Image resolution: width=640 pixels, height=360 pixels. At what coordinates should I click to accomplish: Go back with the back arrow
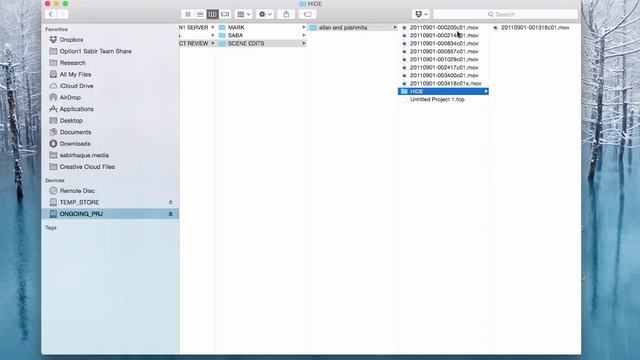tap(51, 14)
